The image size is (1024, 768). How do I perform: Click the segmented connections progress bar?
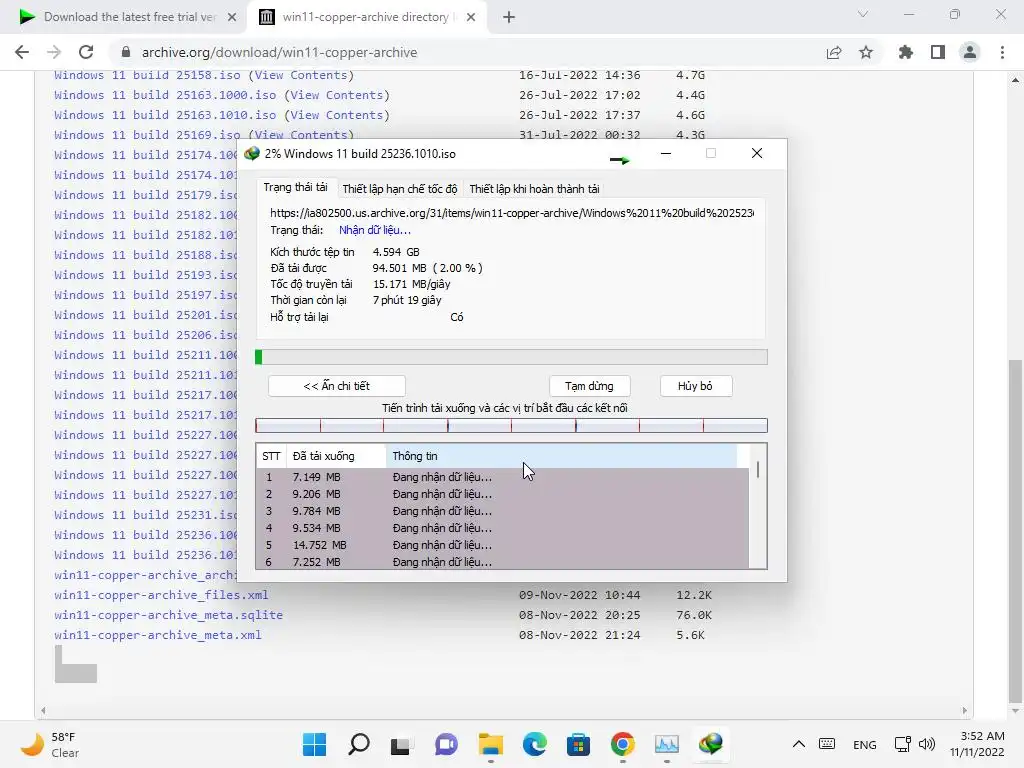511,426
